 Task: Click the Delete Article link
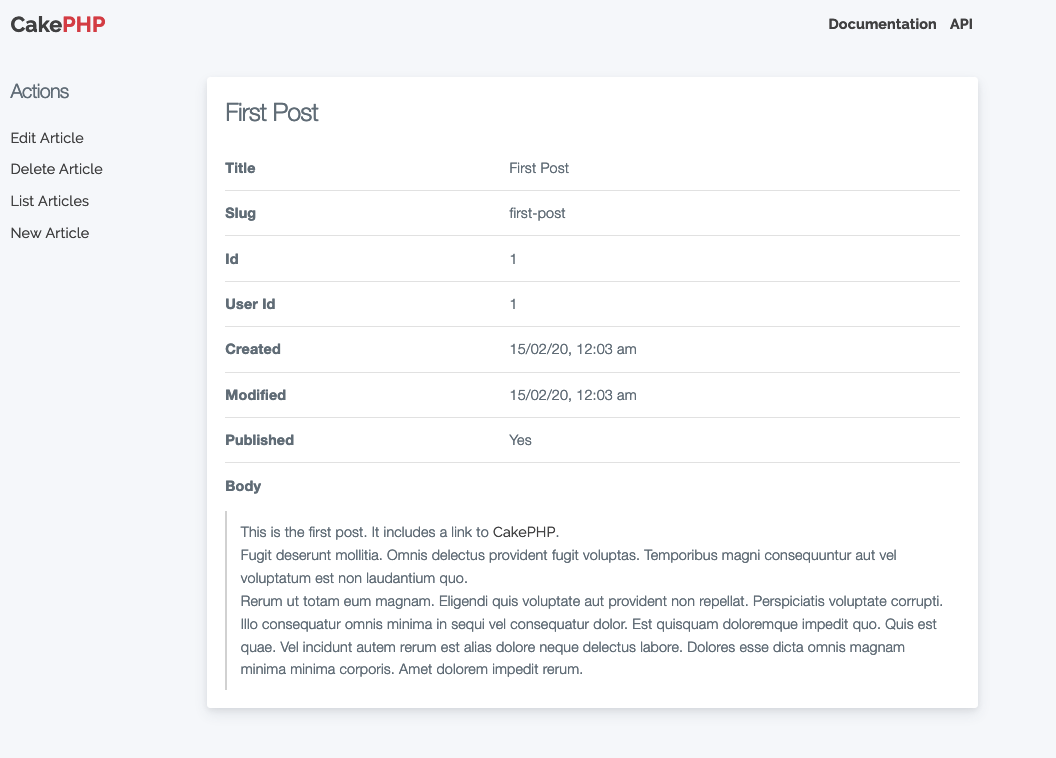56,168
